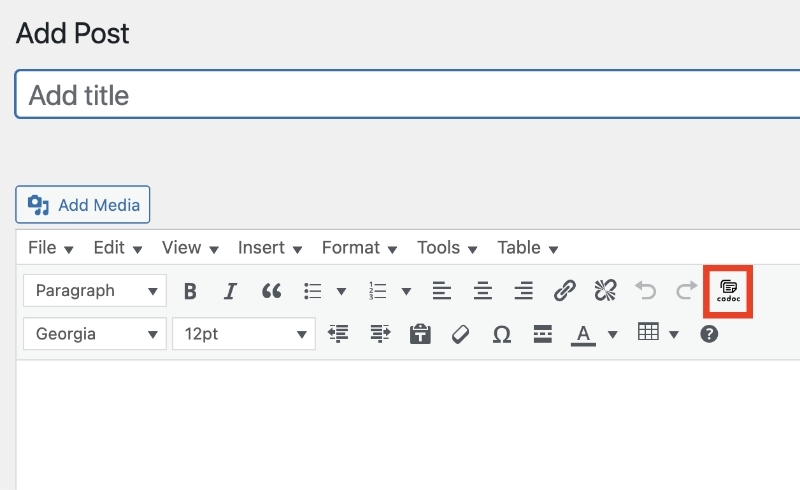Open the Paragraph format dropdown
The width and height of the screenshot is (800, 490).
click(95, 290)
